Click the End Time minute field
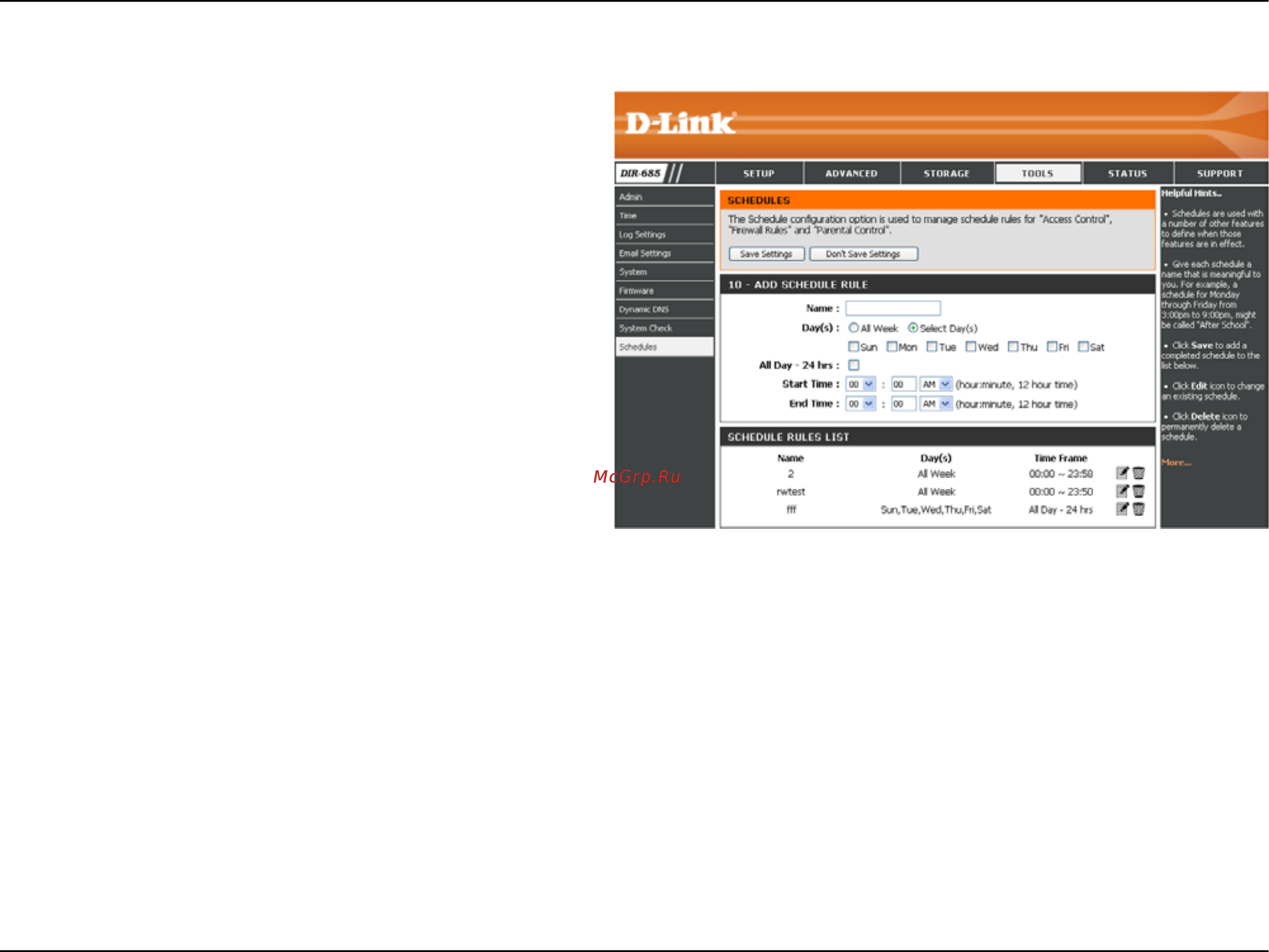This screenshot has width=1269, height=952. coord(903,404)
